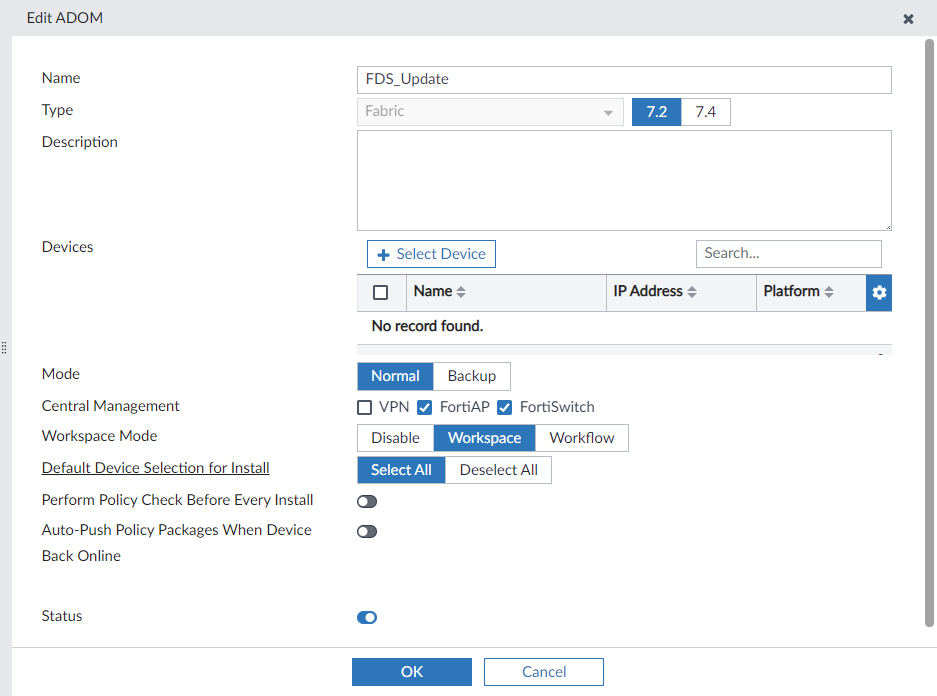Image resolution: width=937 pixels, height=696 pixels.
Task: Check the select-all devices checkbox
Action: tap(380, 292)
